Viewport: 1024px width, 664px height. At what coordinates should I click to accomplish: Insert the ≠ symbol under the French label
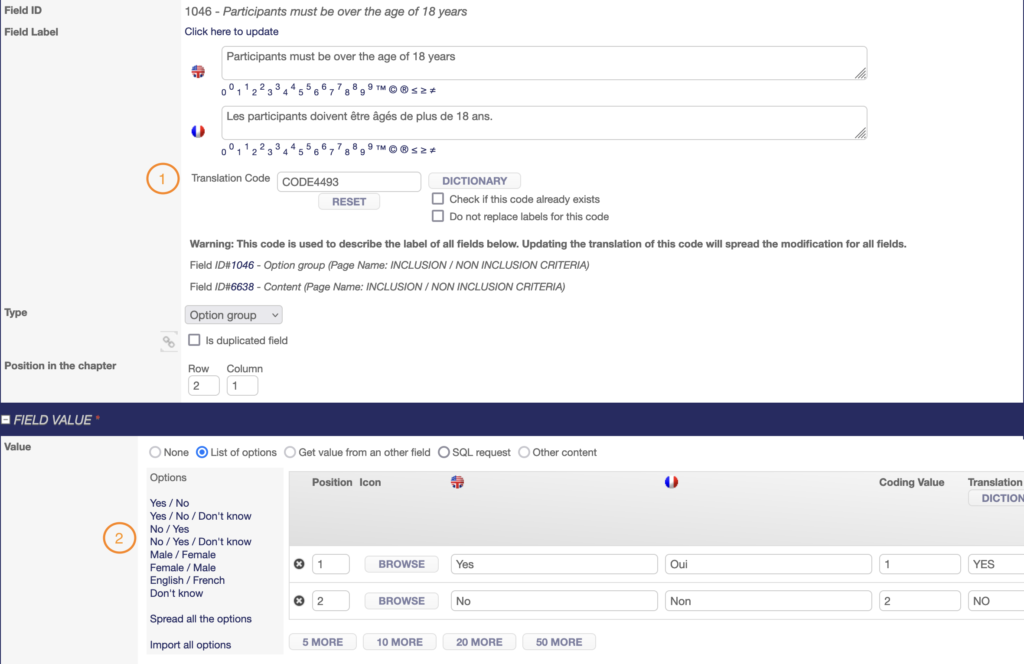point(431,150)
